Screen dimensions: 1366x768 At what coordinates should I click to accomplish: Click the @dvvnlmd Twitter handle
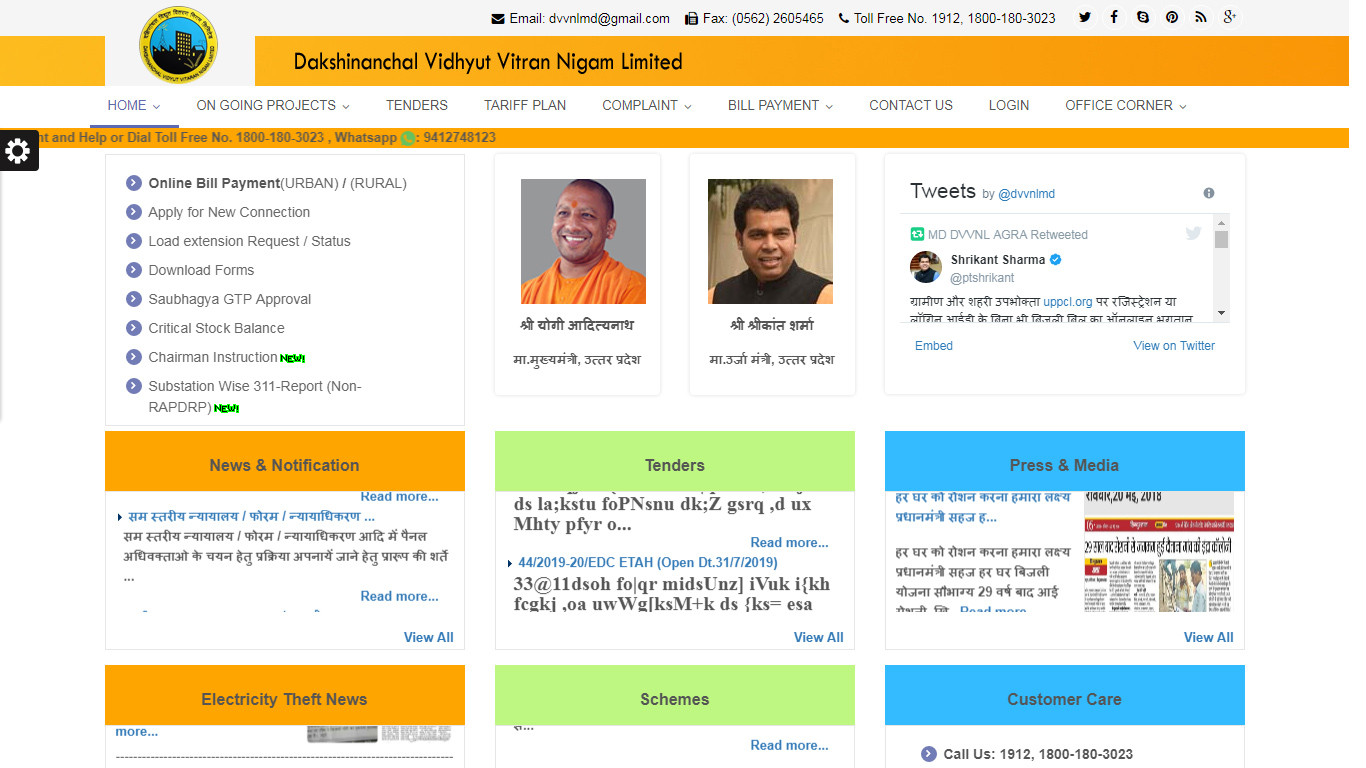click(1026, 194)
